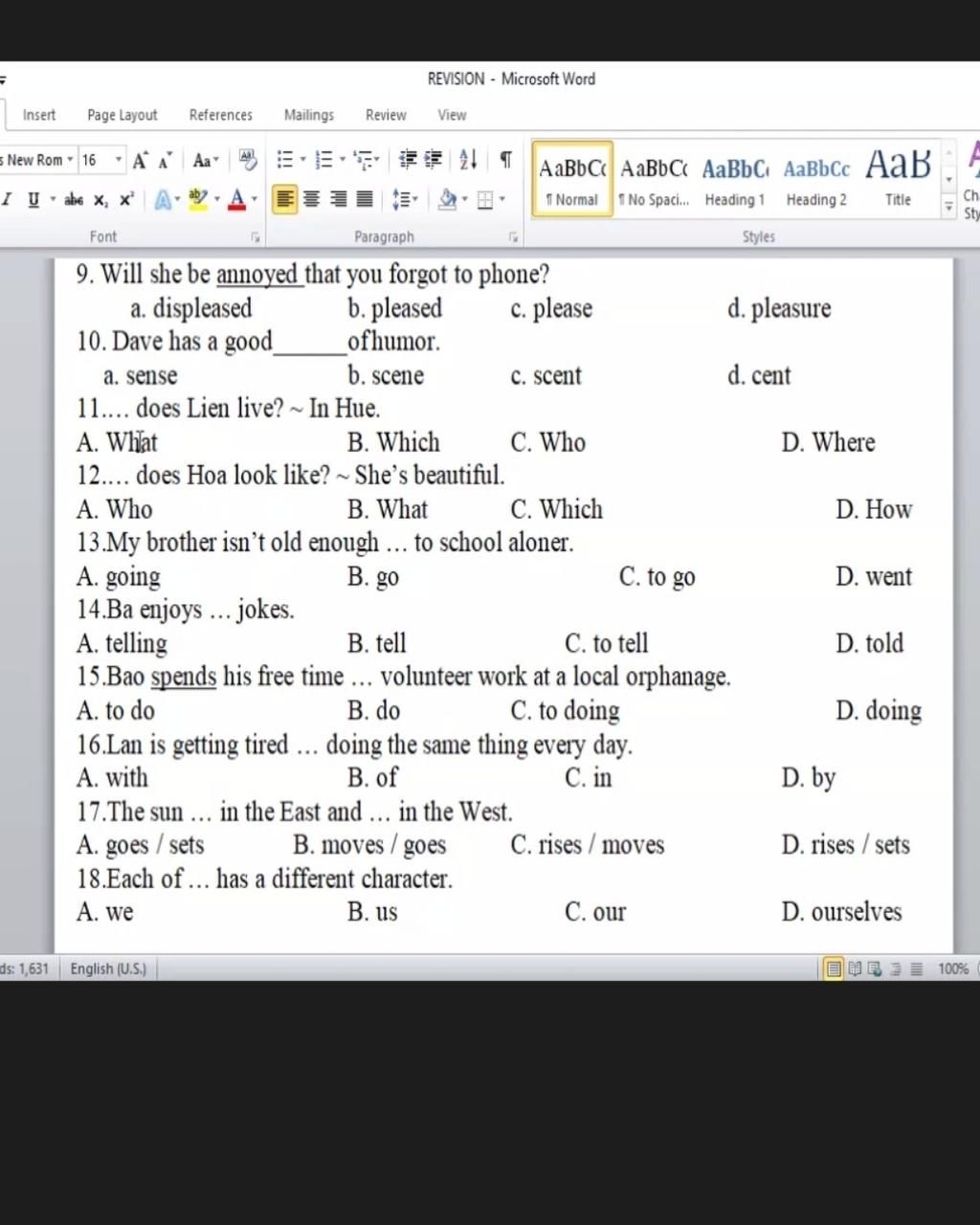Viewport: 980px width, 1225px height.
Task: Expand the Styles gallery More arrow
Action: click(x=949, y=207)
